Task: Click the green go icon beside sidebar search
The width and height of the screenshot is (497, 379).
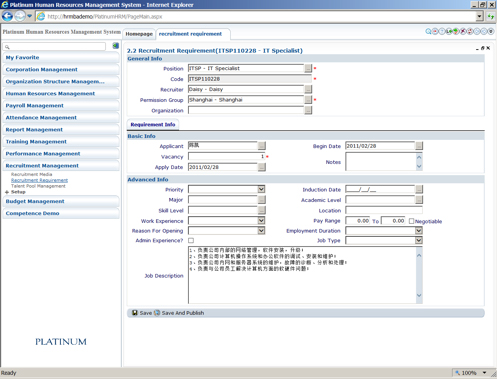Action: 115,46
